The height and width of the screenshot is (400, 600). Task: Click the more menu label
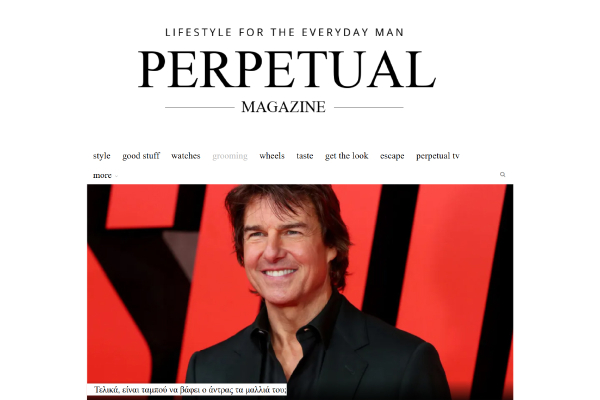102,175
